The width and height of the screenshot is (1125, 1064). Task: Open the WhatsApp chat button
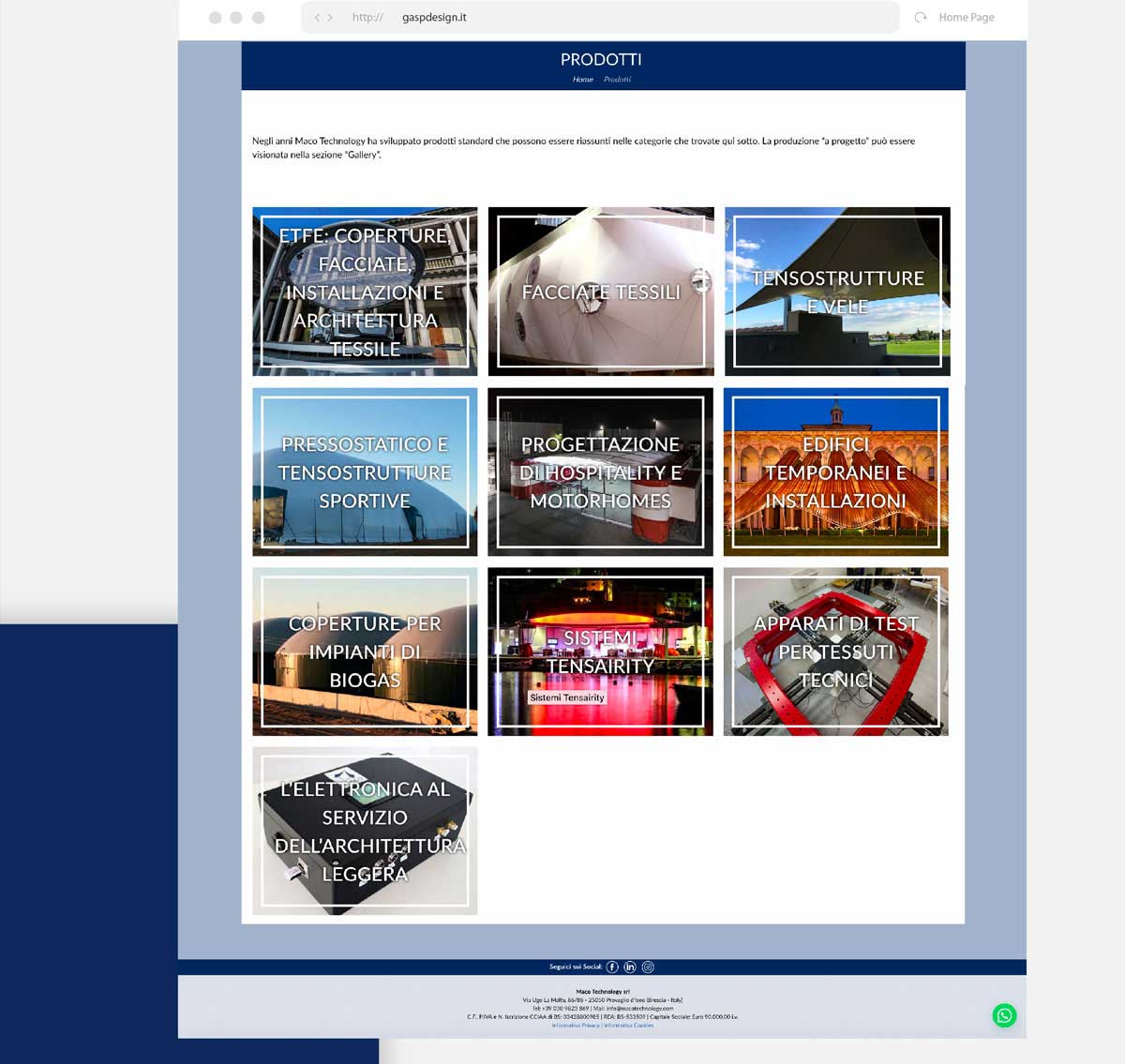point(1004,1015)
